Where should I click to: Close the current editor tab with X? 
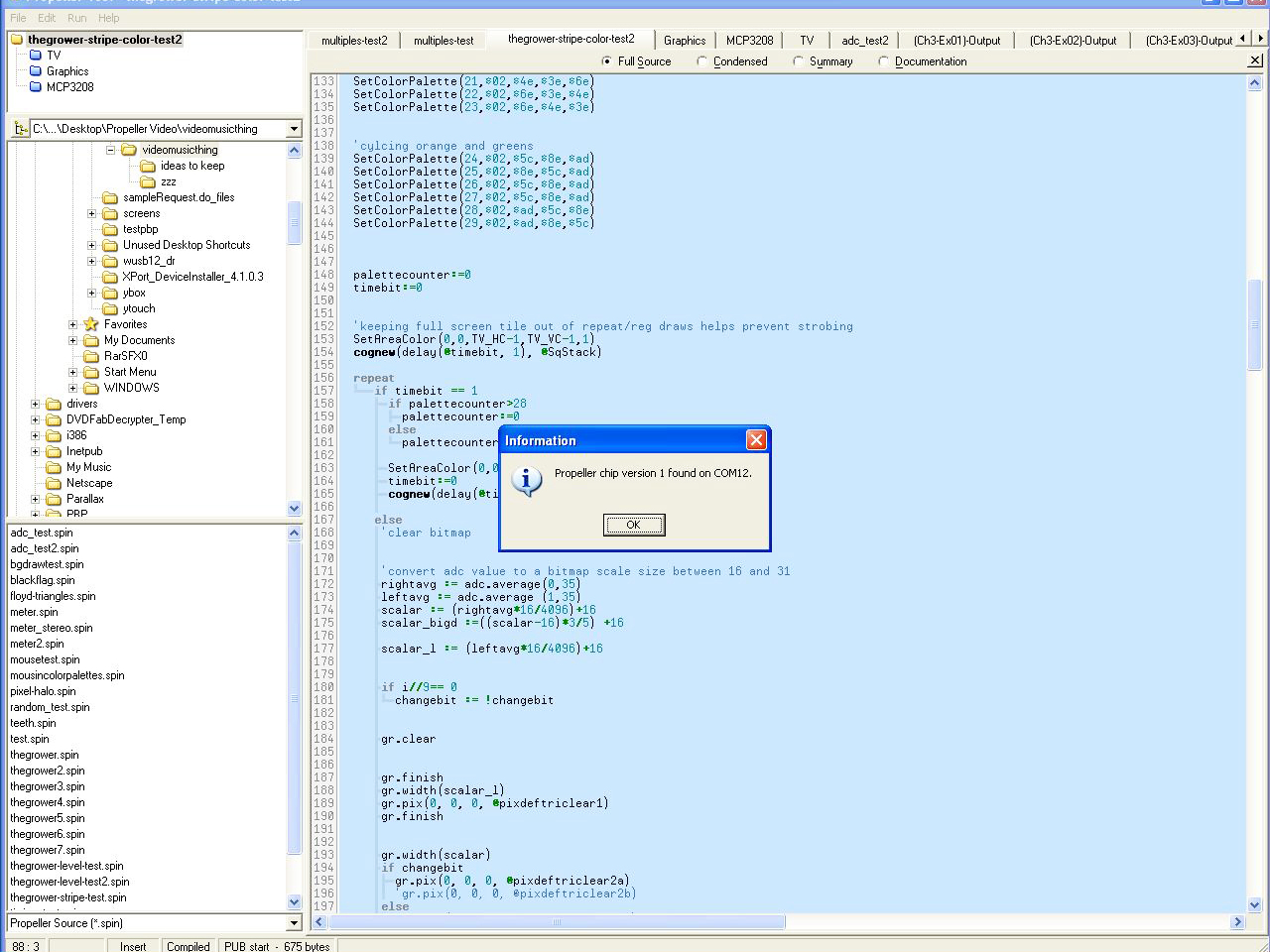(x=1255, y=60)
